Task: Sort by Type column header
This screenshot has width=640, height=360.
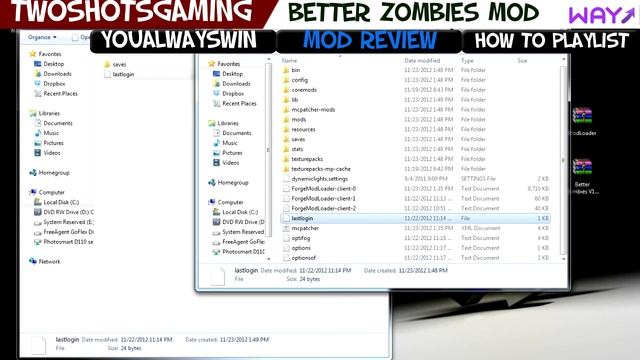Action: pos(467,60)
